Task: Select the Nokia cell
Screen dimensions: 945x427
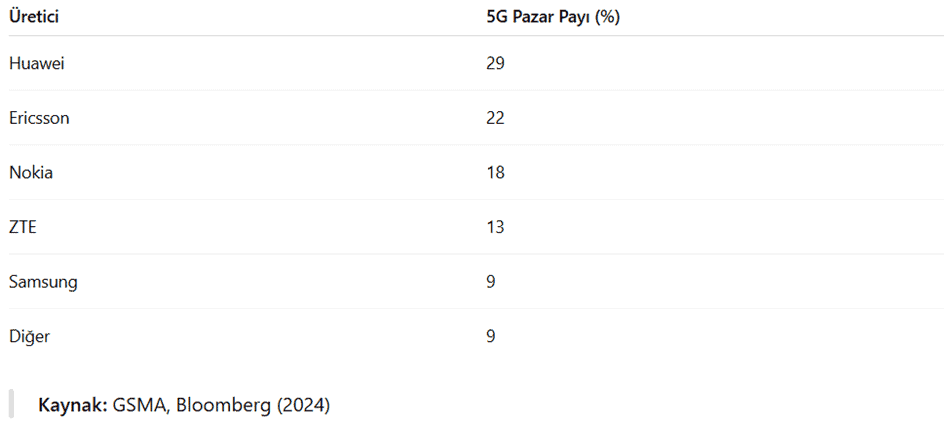Action: [31, 172]
